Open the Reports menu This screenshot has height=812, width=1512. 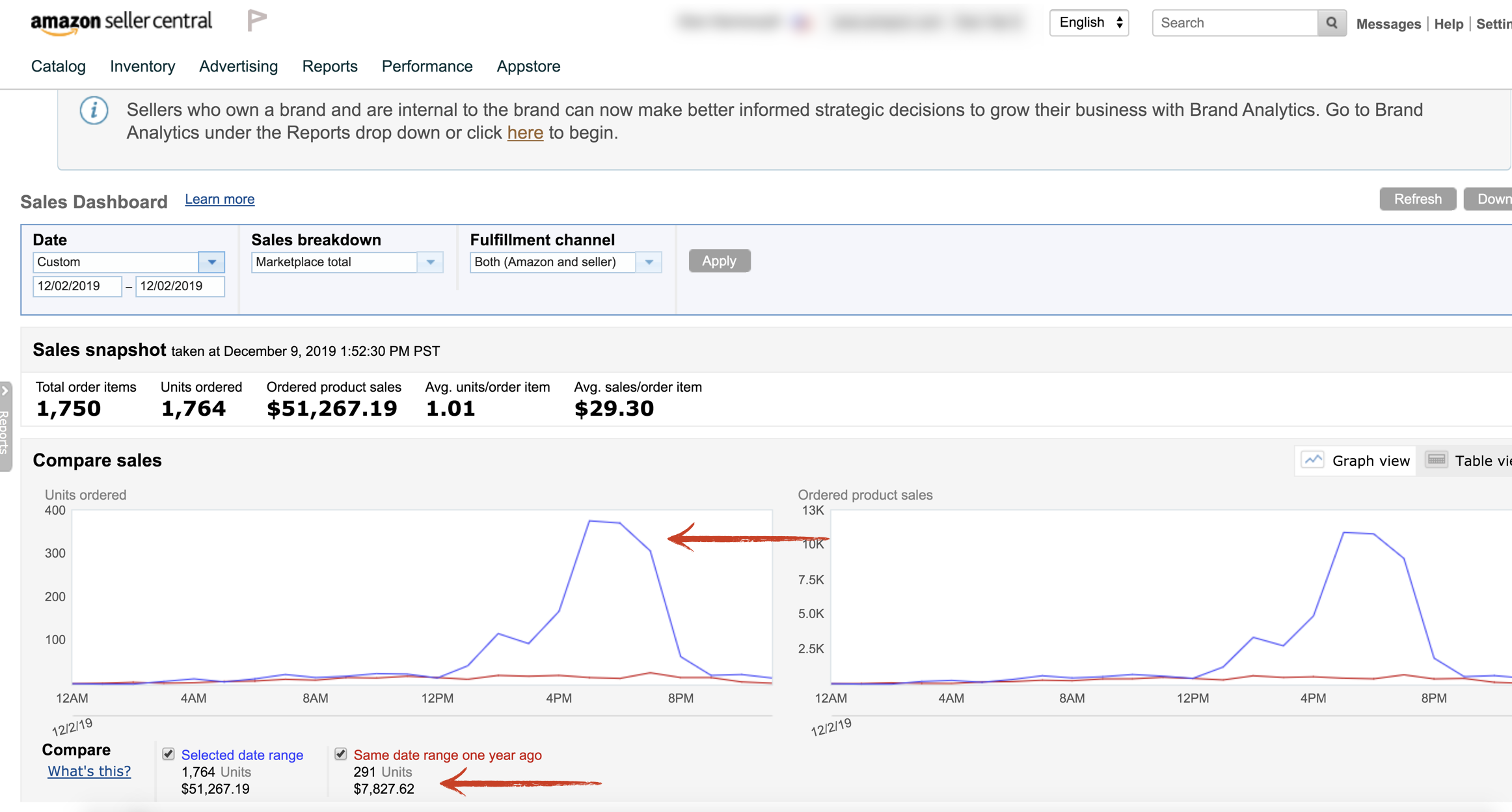click(x=330, y=66)
